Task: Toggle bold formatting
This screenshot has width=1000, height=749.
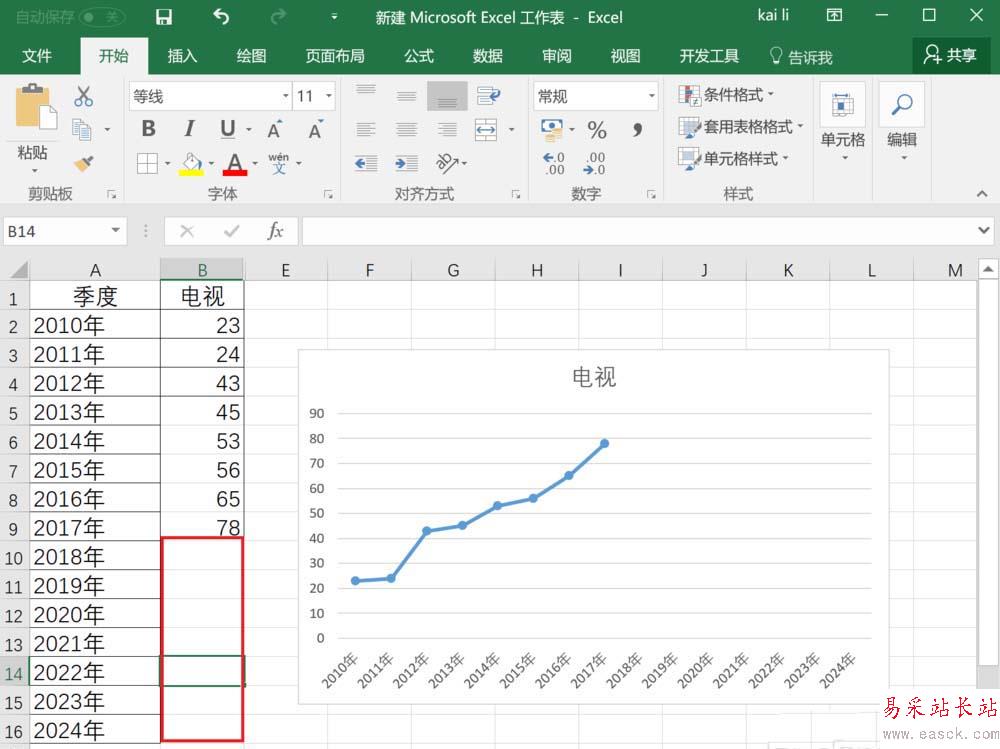Action: point(149,129)
